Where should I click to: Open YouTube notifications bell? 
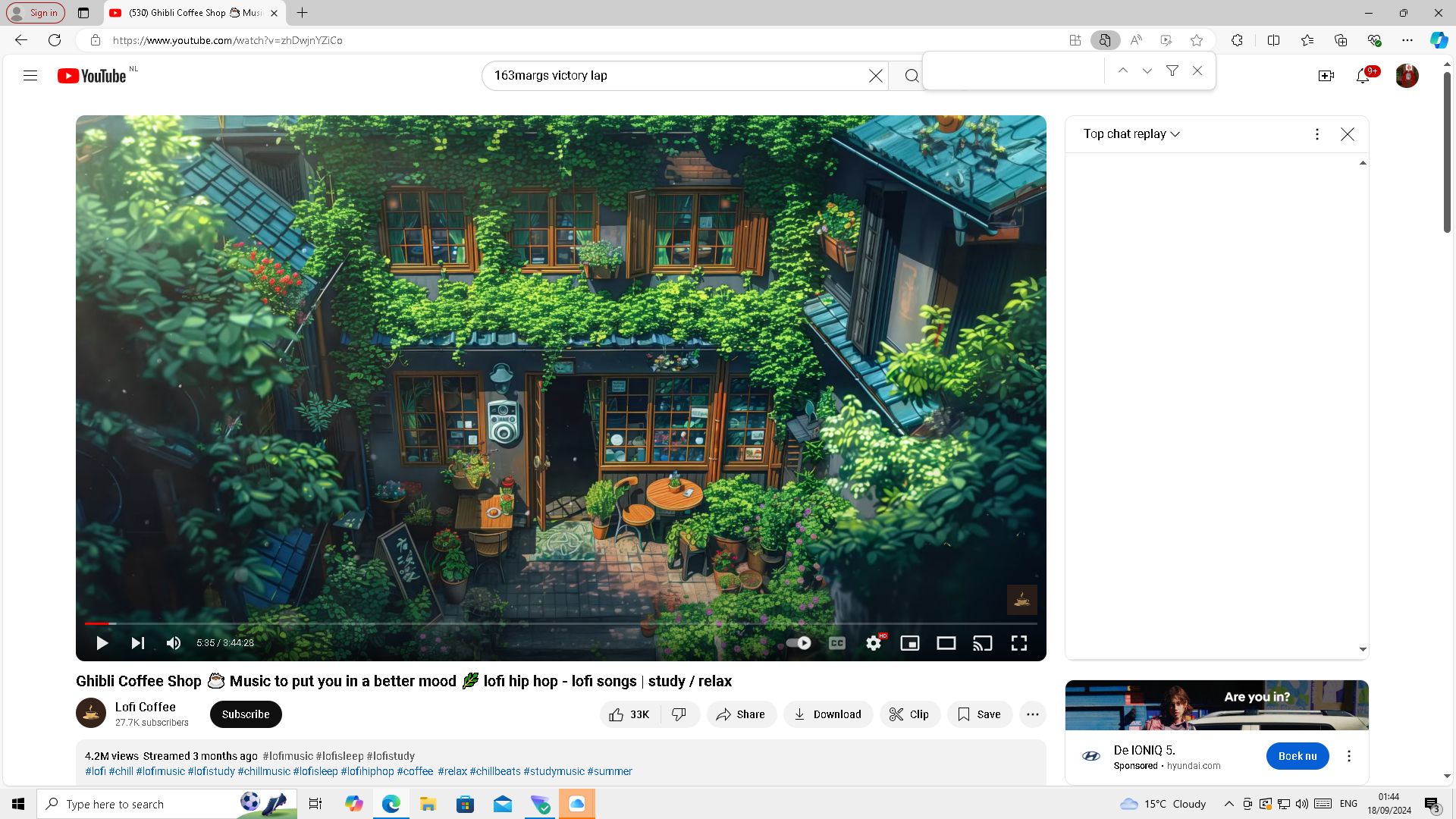pyautogui.click(x=1362, y=76)
